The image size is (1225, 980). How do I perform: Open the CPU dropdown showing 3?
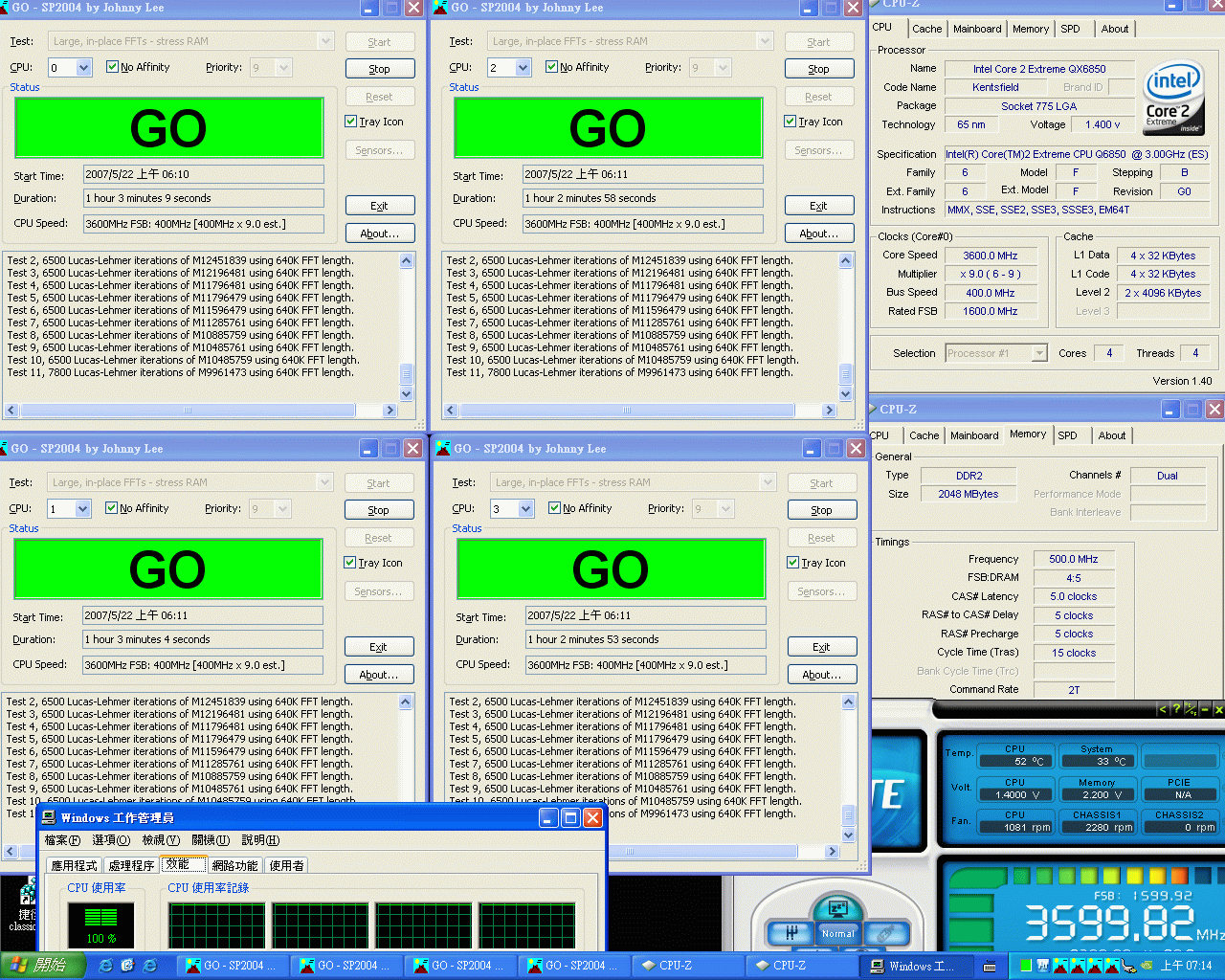(x=525, y=509)
